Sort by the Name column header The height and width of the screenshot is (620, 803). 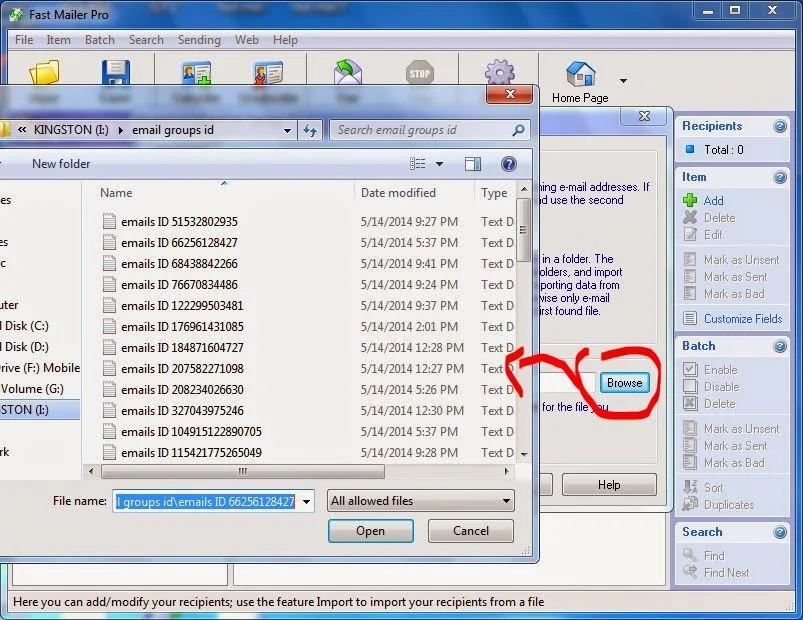coord(116,193)
